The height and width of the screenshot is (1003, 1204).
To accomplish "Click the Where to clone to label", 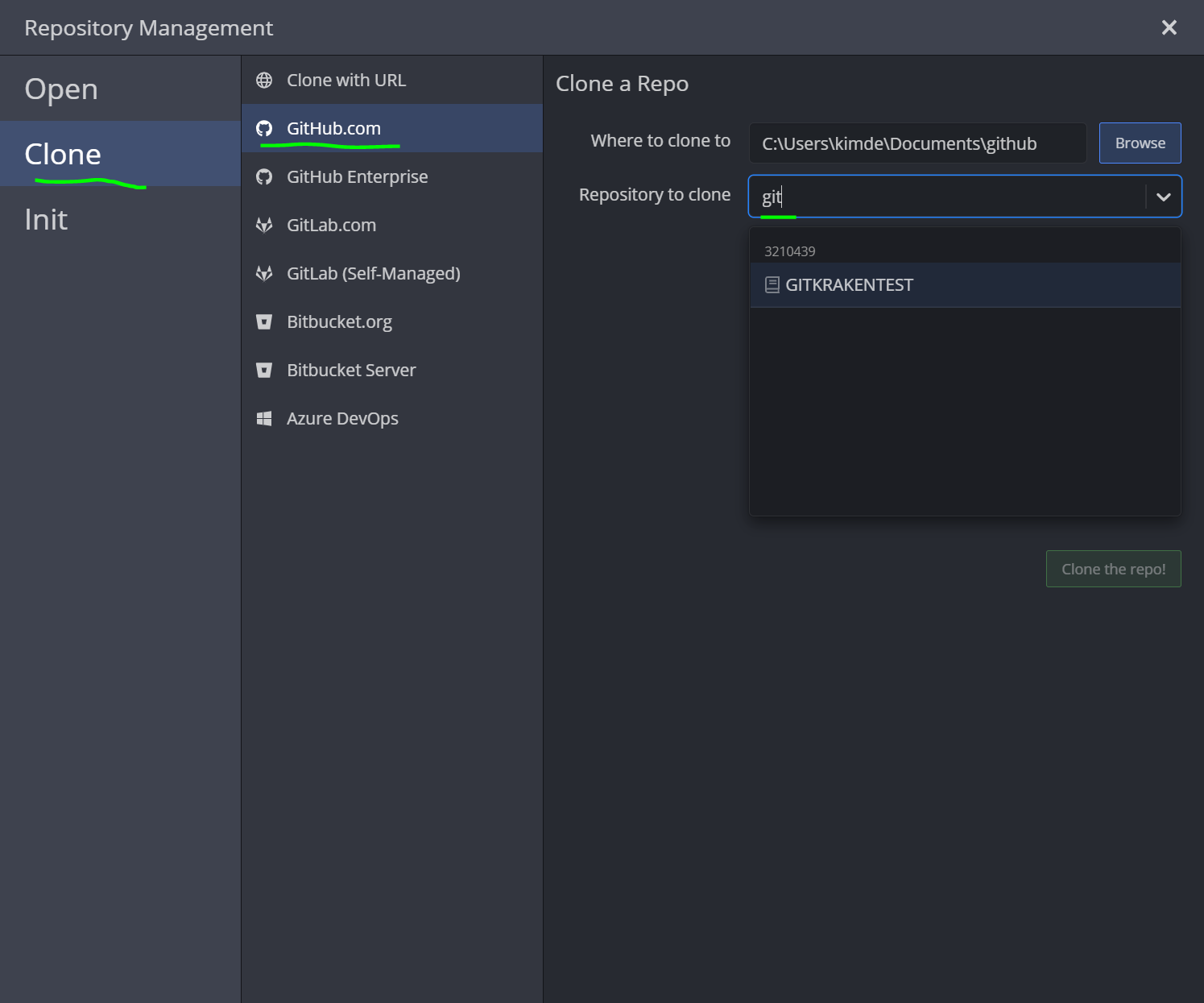I will click(660, 141).
